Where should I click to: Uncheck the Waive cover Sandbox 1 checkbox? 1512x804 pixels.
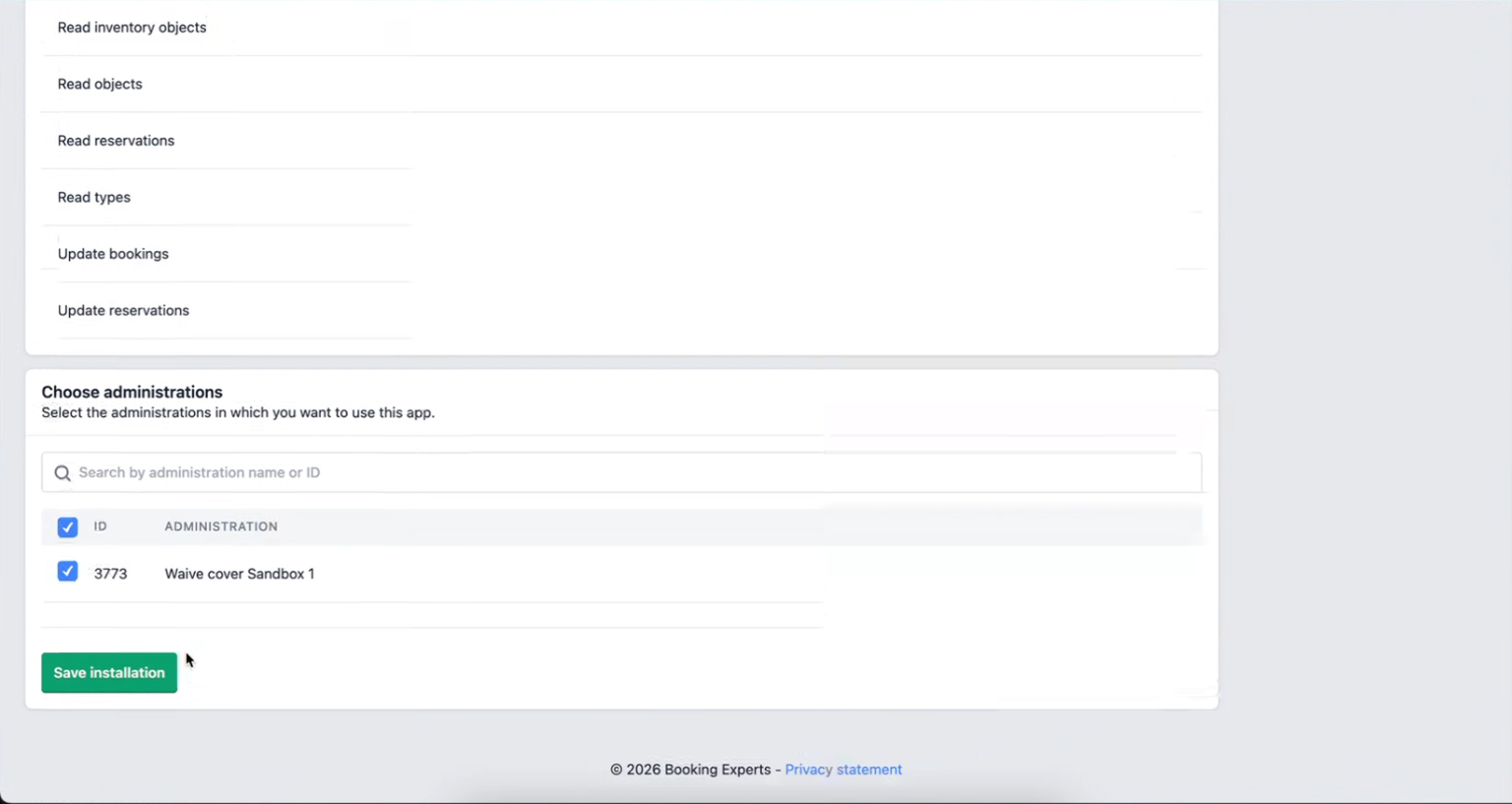tap(67, 572)
